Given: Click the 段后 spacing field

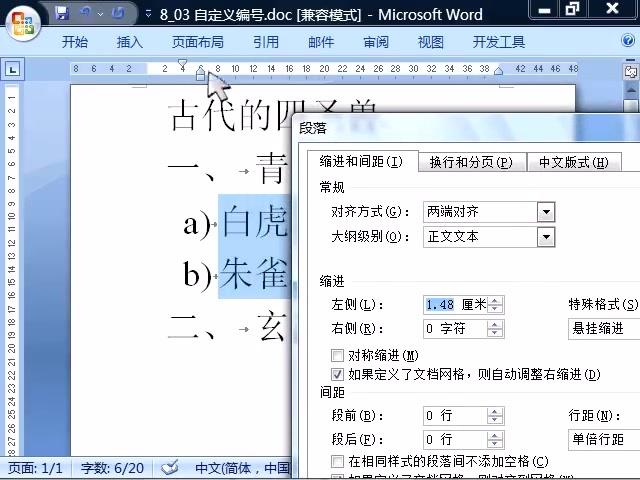Looking at the screenshot, I should coord(456,440).
